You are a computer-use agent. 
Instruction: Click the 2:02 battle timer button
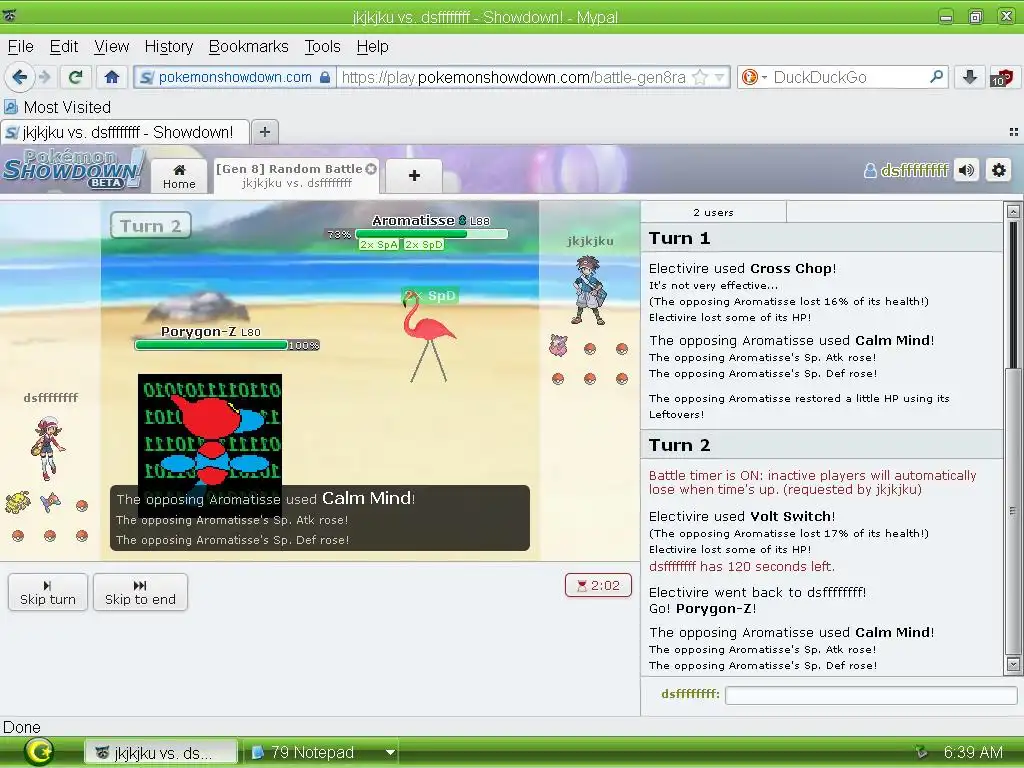click(598, 585)
